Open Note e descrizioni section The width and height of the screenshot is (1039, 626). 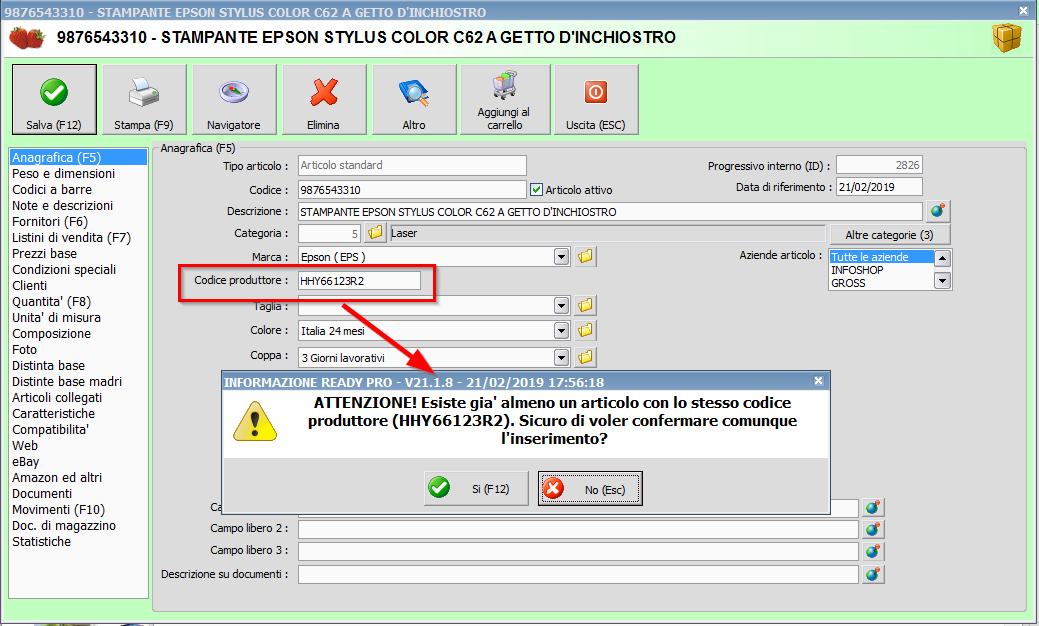point(62,205)
